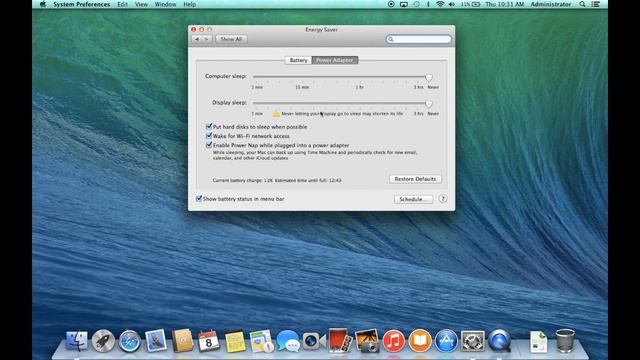Click the Bluetooth menu bar icon
The image size is (640, 360).
[428, 4]
